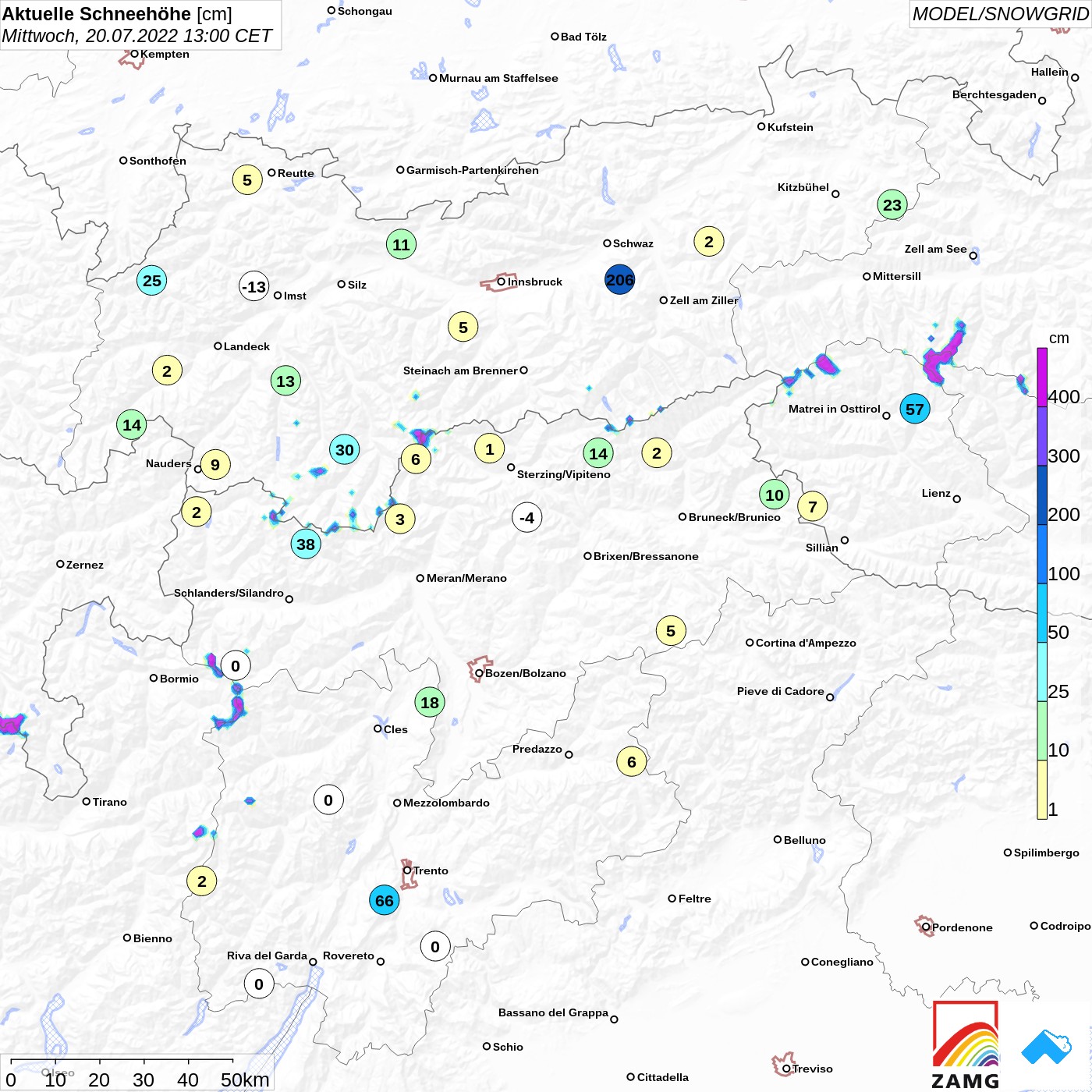The width and height of the screenshot is (1092, 1092).
Task: Select the yellow 1 station marker
Action: [490, 448]
